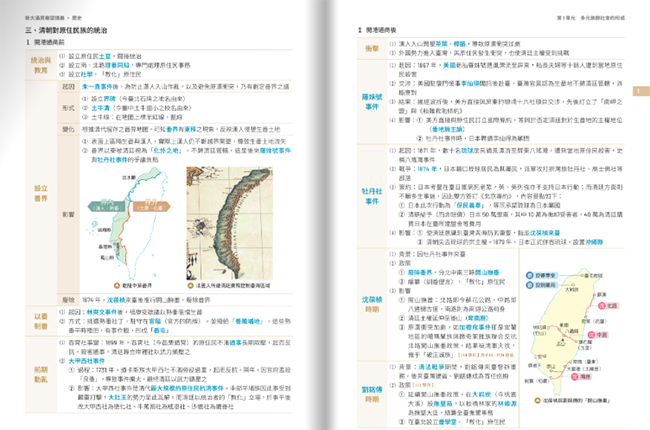Click the blue term 廢除番界
Image resolution: width=650 pixels, height=430 pixels.
420,272
